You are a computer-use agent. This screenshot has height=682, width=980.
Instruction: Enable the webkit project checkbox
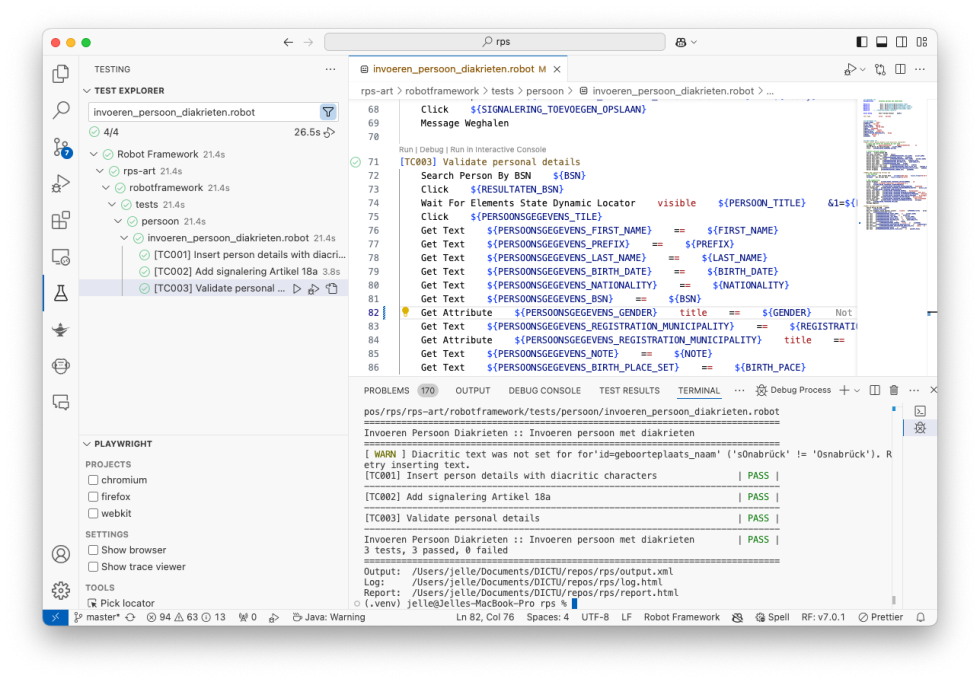click(93, 514)
